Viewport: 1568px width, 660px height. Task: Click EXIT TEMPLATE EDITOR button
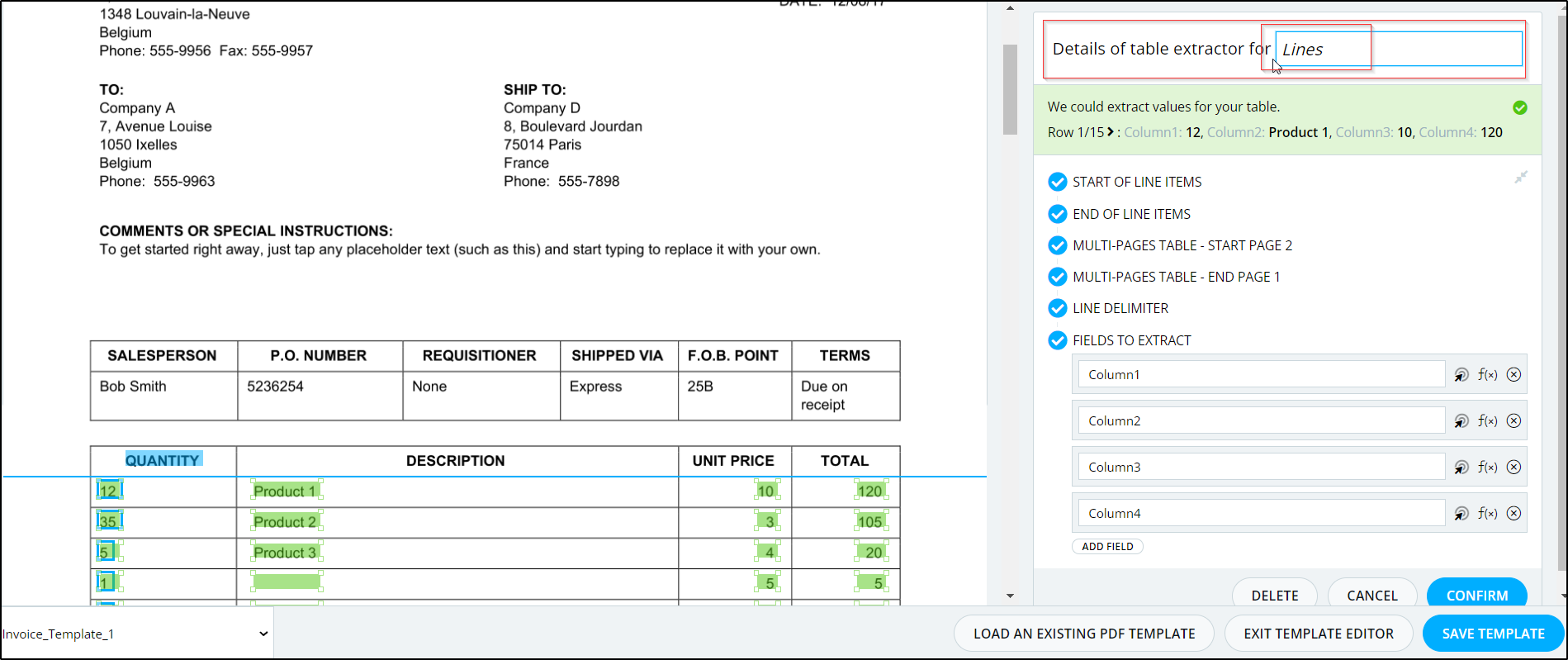click(1318, 634)
